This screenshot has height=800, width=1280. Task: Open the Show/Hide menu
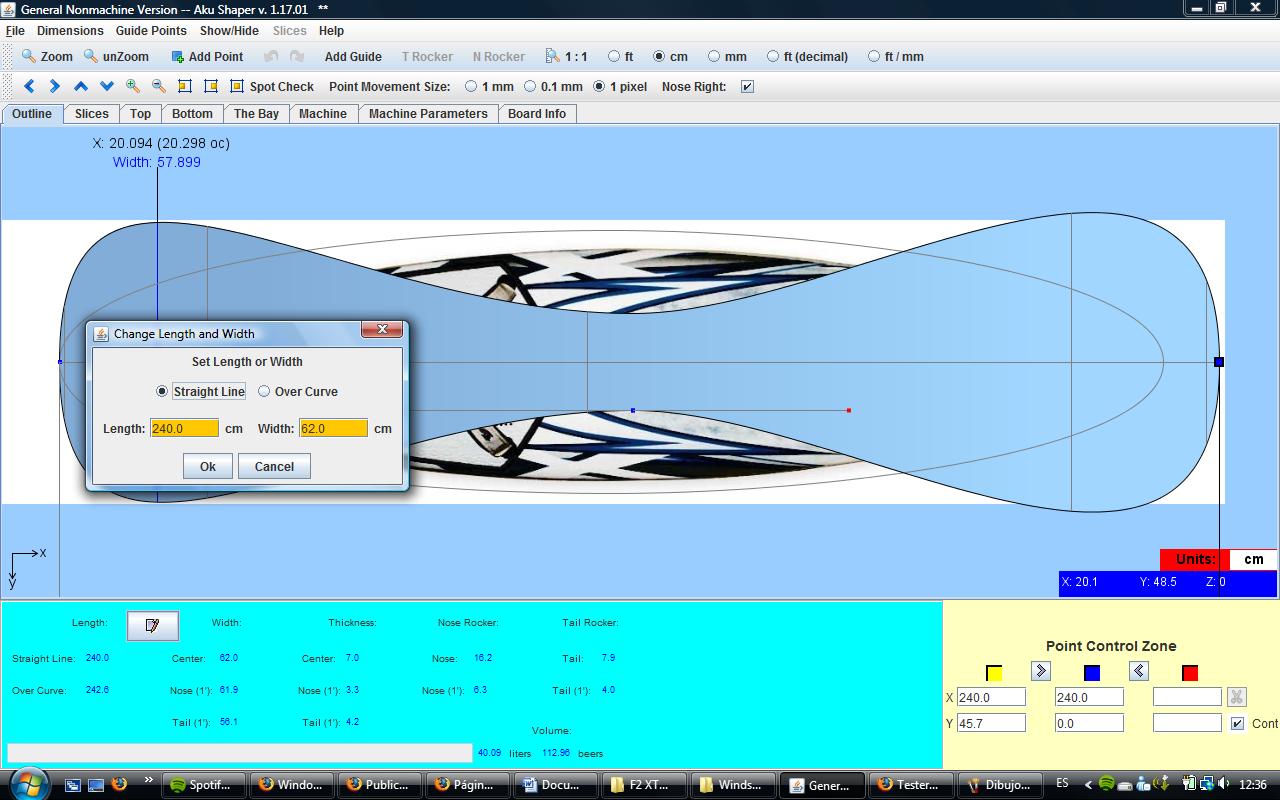(x=229, y=31)
